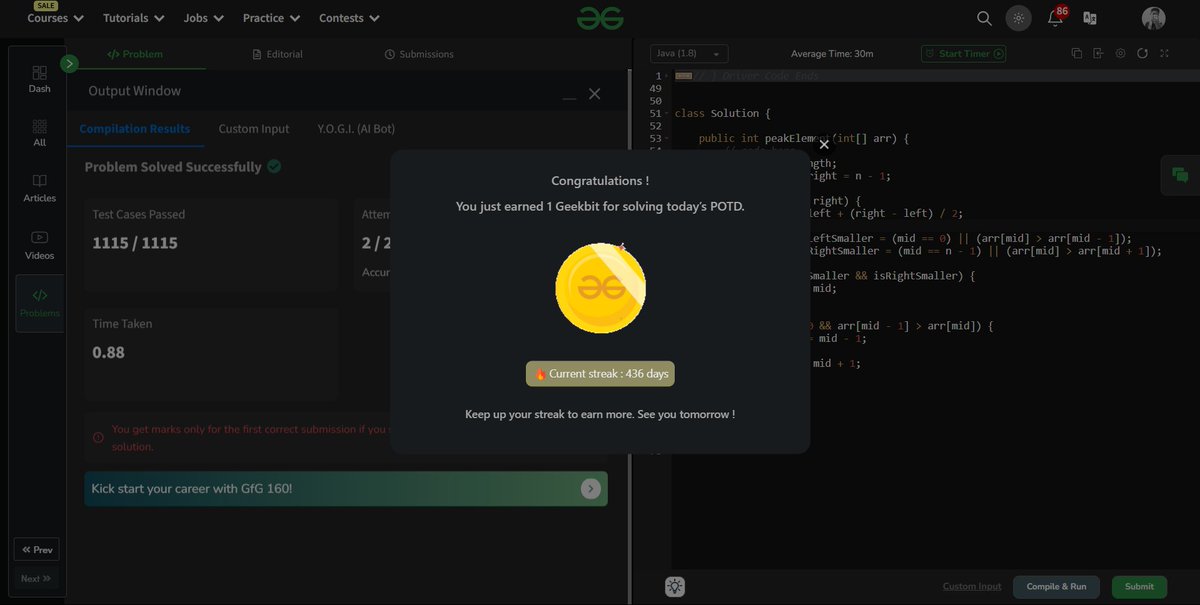The image size is (1200, 605).
Task: Open the site search magnifier icon
Action: click(984, 18)
